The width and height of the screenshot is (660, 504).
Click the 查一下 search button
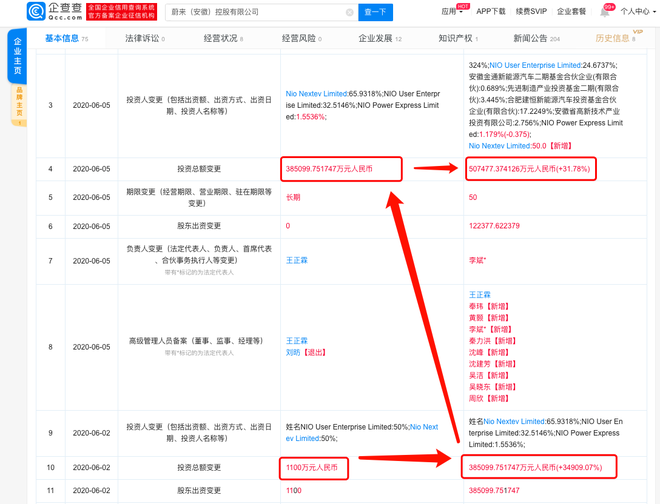pos(375,12)
